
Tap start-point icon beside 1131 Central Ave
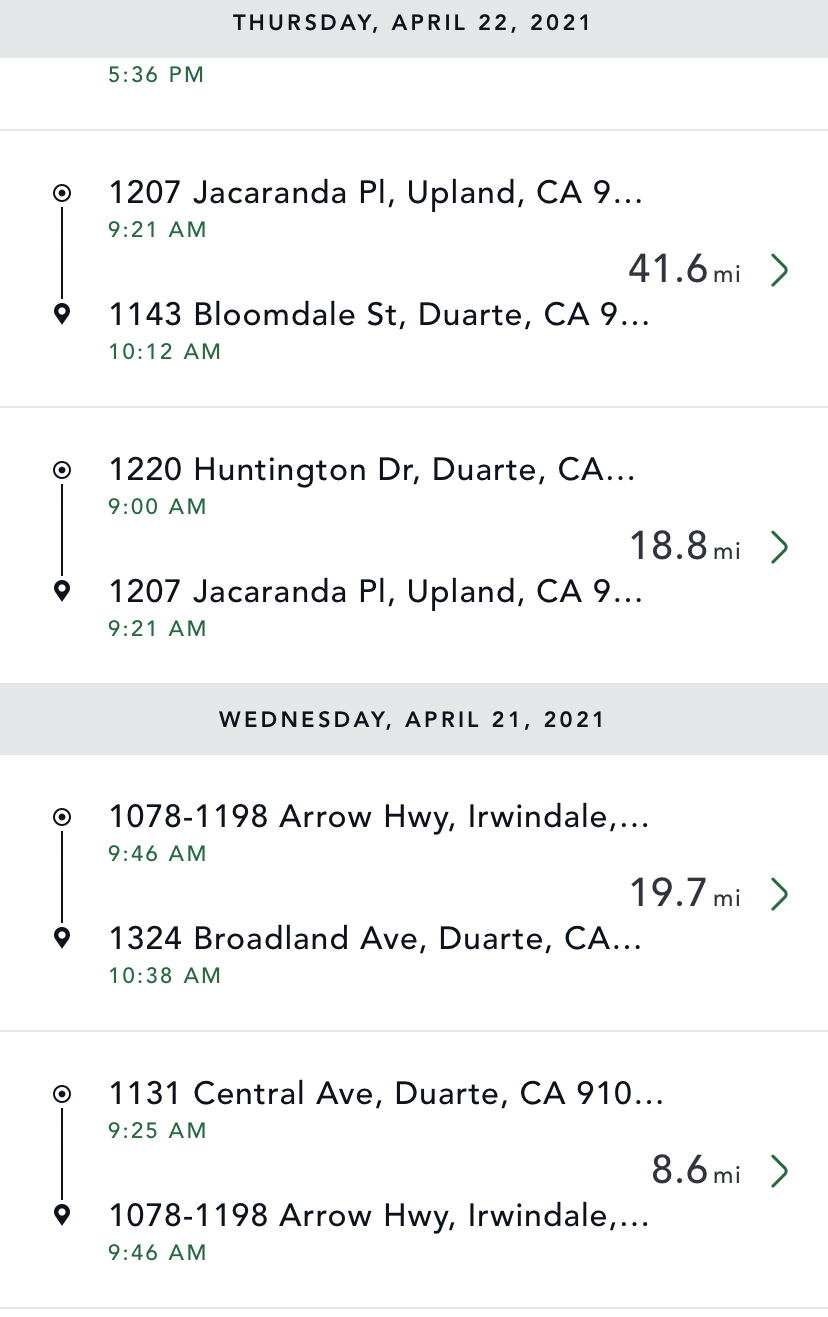click(x=62, y=1094)
